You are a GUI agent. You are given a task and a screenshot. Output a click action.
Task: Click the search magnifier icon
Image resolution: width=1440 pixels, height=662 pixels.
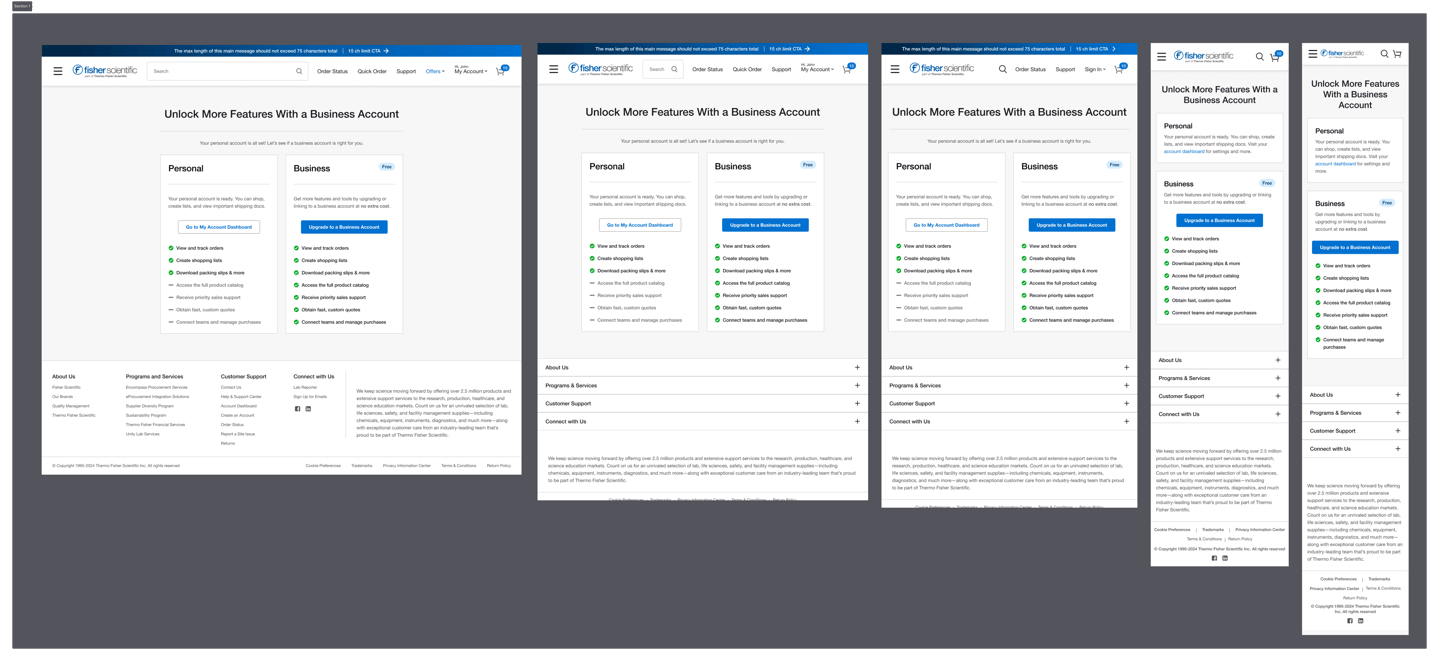298,71
